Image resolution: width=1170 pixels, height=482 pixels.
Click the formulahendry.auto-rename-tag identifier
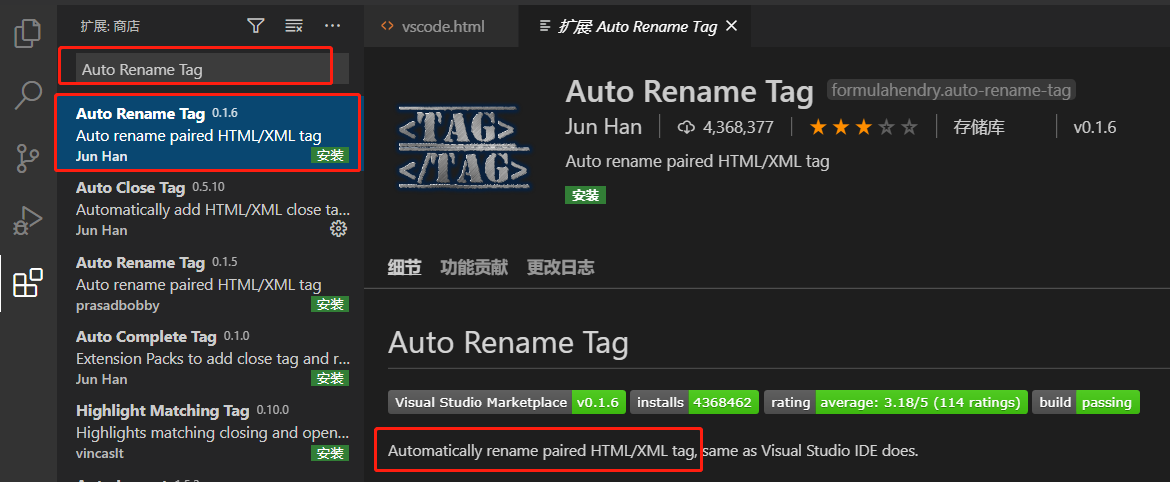951,91
